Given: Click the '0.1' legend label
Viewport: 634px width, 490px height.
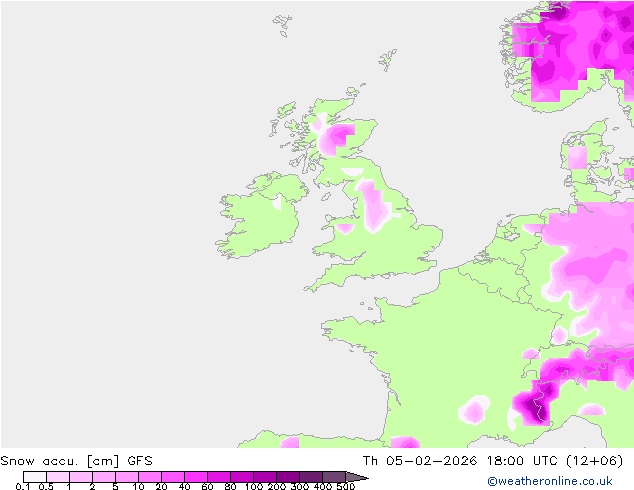Looking at the screenshot, I should click(23, 486).
